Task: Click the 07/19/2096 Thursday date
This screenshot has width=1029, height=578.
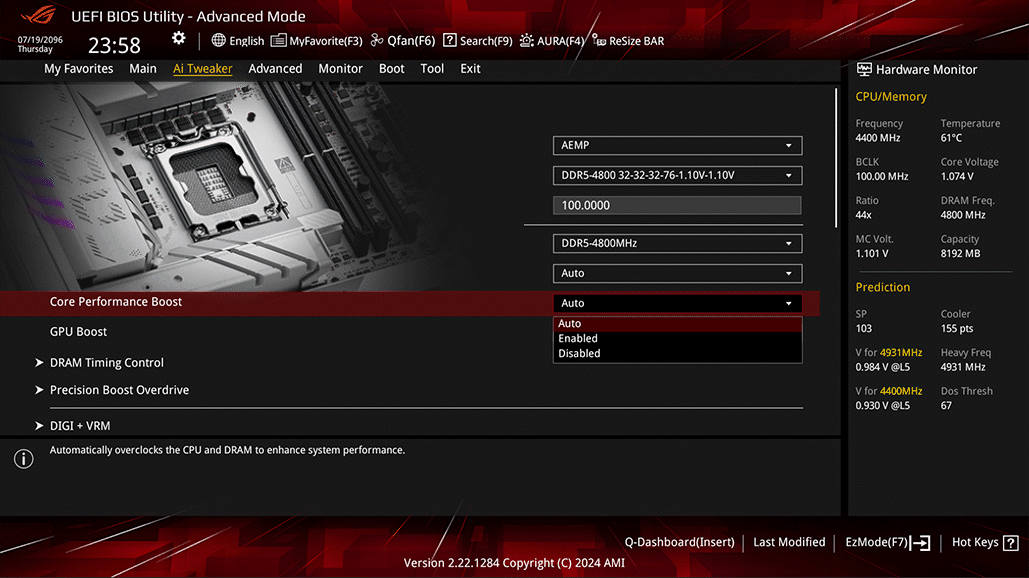Action: point(40,44)
